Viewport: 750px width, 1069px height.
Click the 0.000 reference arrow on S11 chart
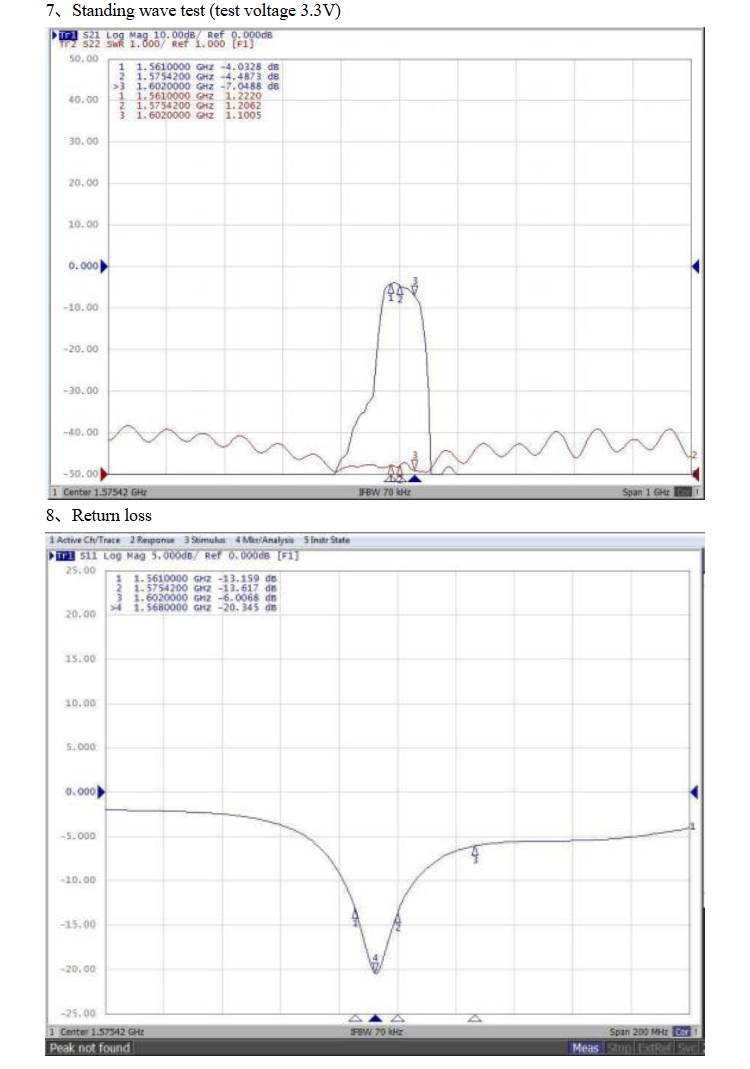pos(102,792)
